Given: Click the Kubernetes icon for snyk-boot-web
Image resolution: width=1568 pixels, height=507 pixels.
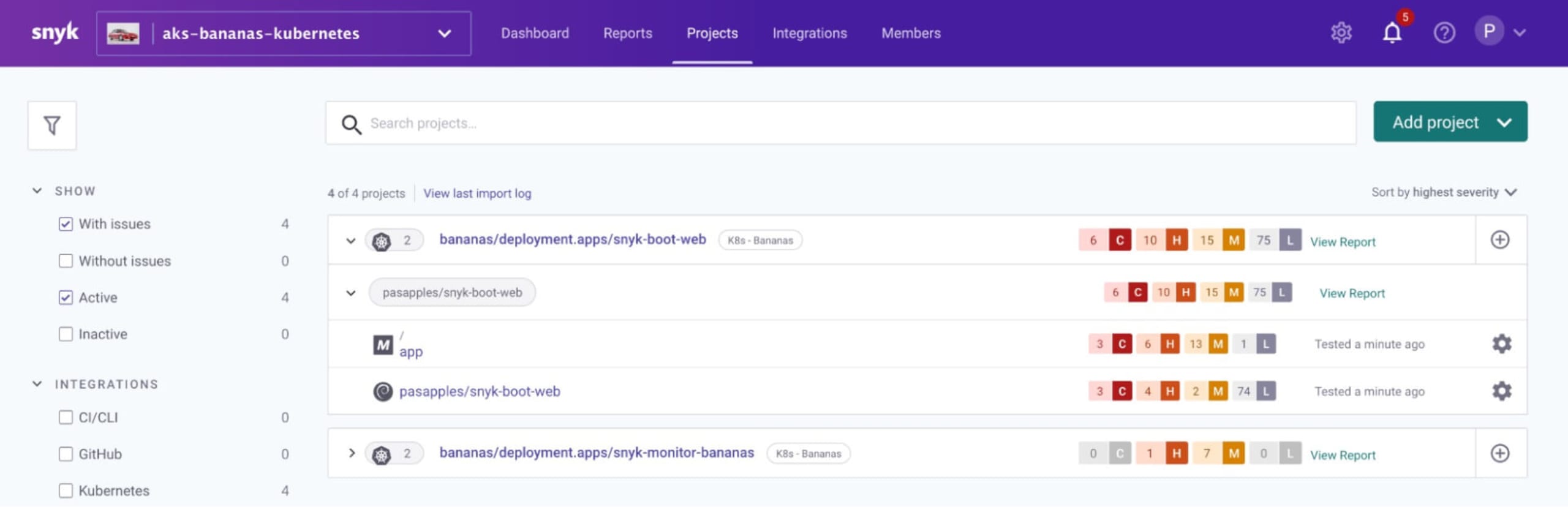Looking at the screenshot, I should point(381,241).
